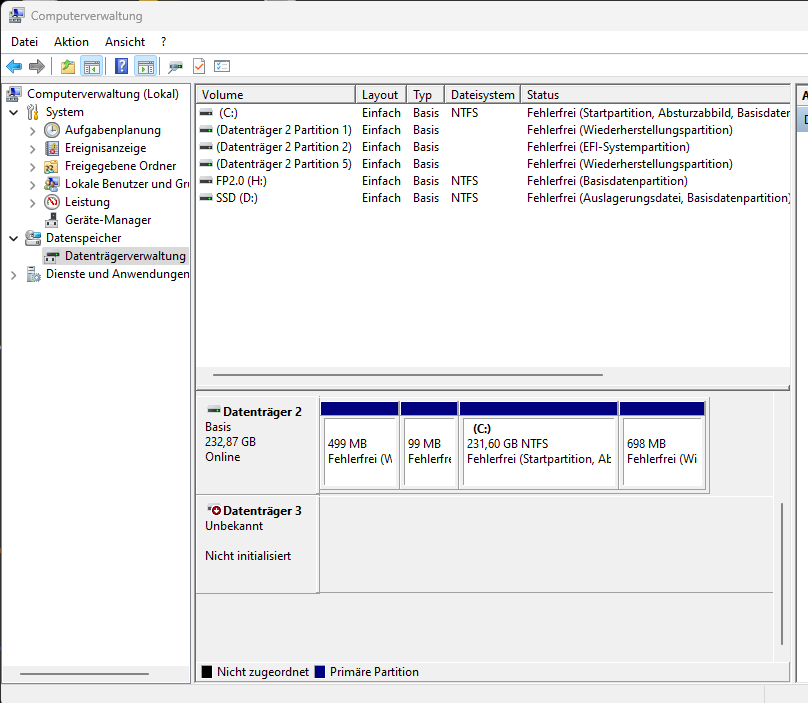Click the checkmark properties toolbar icon

pos(199,66)
